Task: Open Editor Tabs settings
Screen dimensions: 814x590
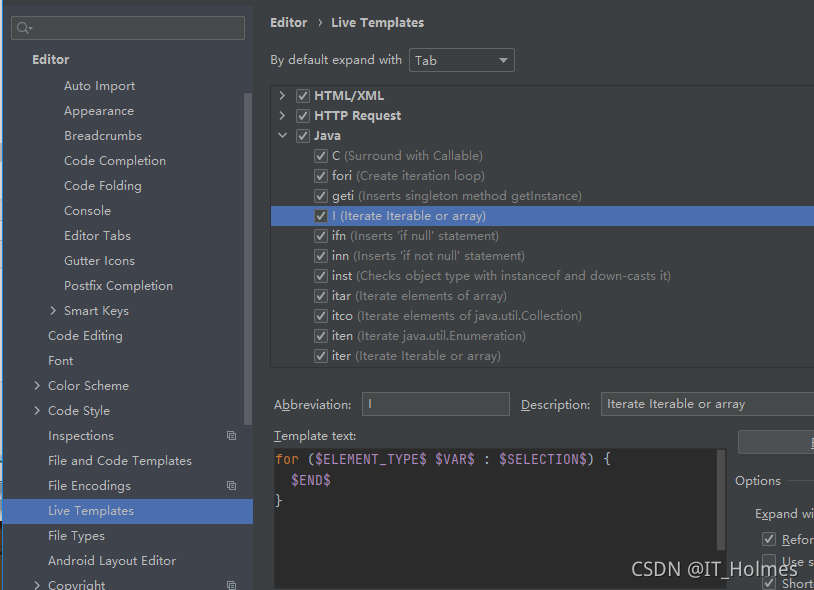Action: (97, 236)
